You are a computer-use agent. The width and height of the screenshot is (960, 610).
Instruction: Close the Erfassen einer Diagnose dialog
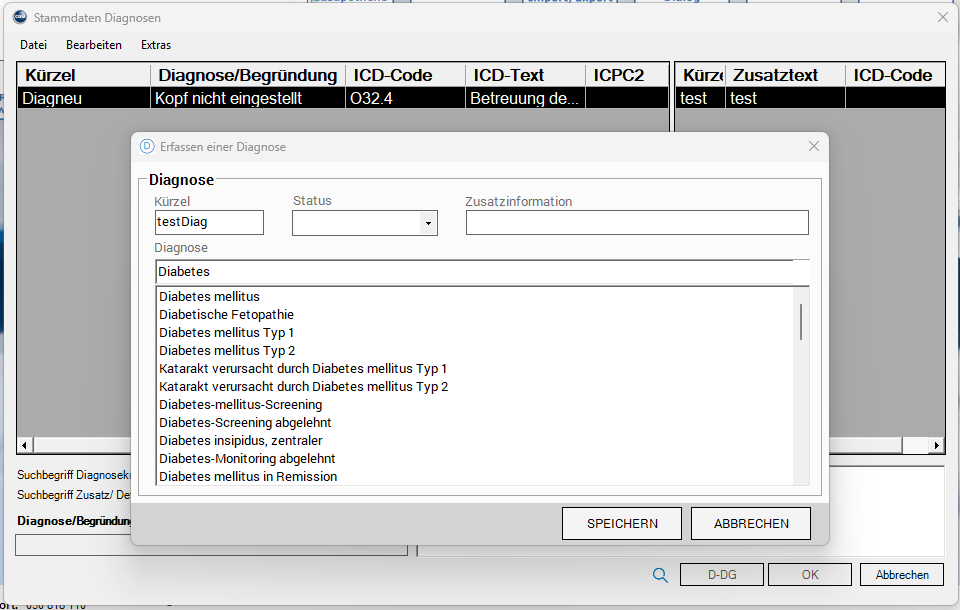[x=813, y=146]
